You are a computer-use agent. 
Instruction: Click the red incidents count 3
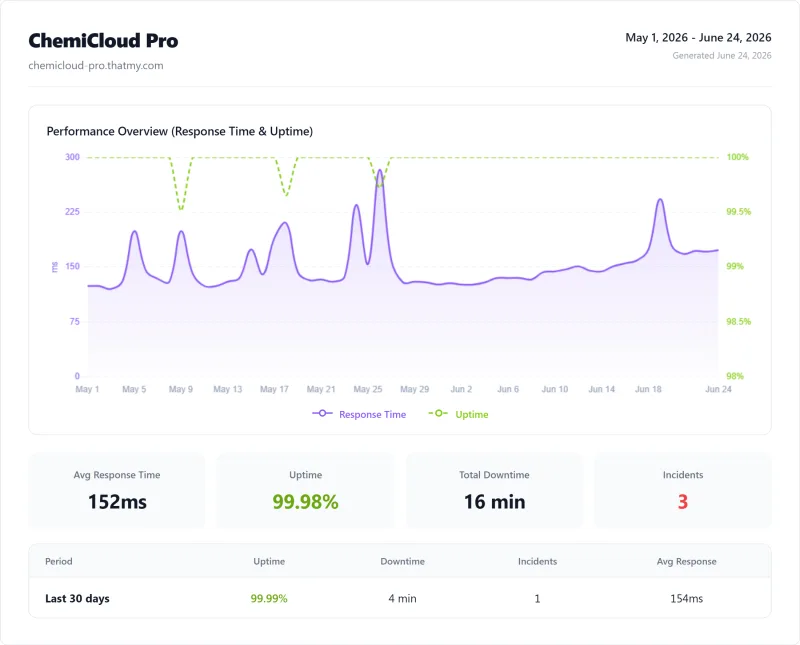pos(683,502)
